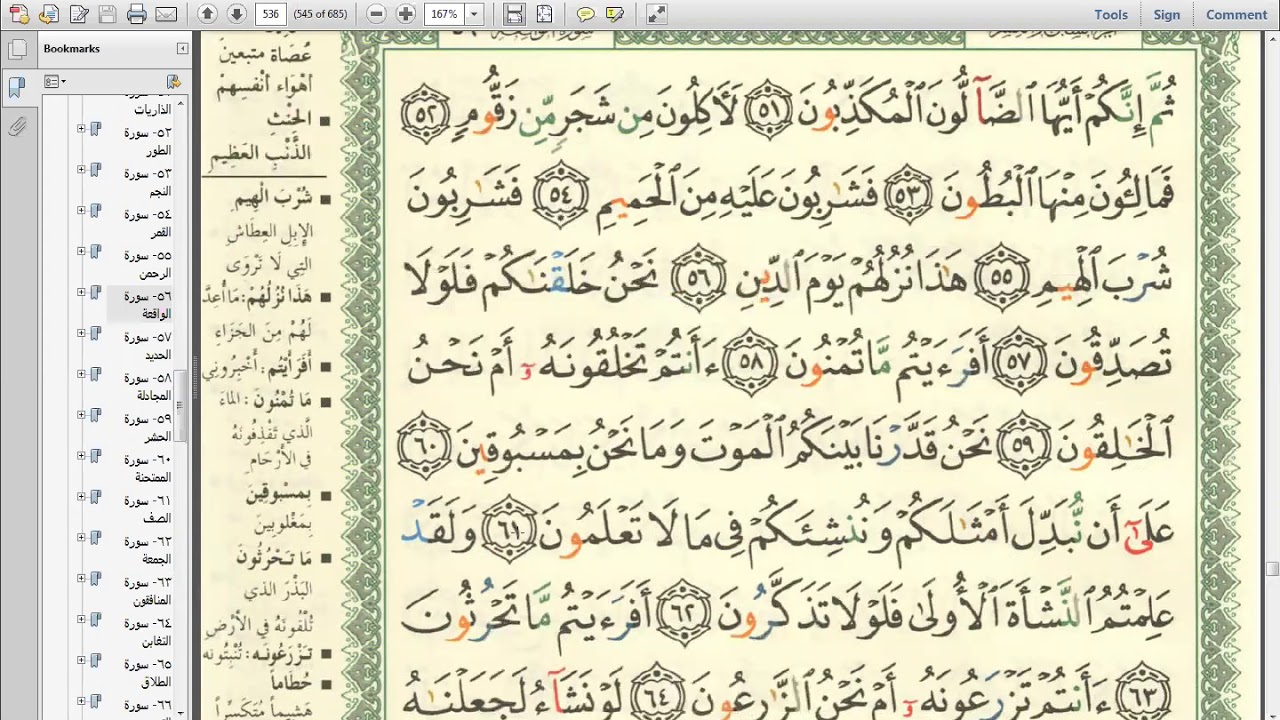Open bookmark ٦٢ سورة الجمعة
The height and width of the screenshot is (720, 1280).
pyautogui.click(x=148, y=551)
